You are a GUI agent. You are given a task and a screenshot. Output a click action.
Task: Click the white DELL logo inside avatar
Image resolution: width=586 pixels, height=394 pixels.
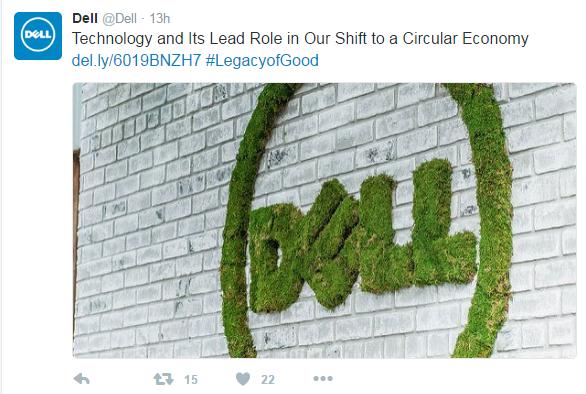click(38, 35)
